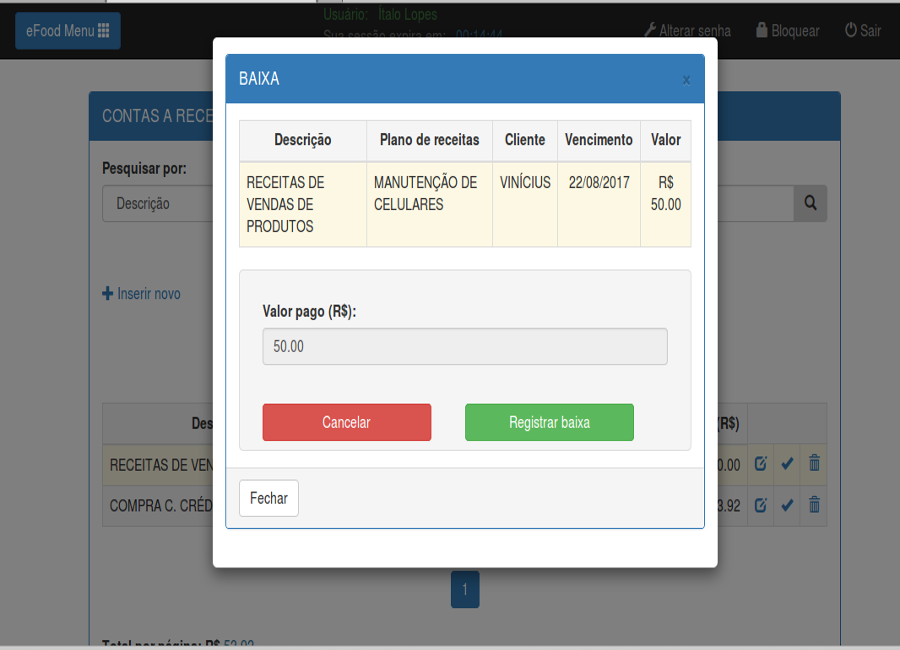Click edit icon in second table row
Viewport: 900px width, 650px height.
pos(760,505)
